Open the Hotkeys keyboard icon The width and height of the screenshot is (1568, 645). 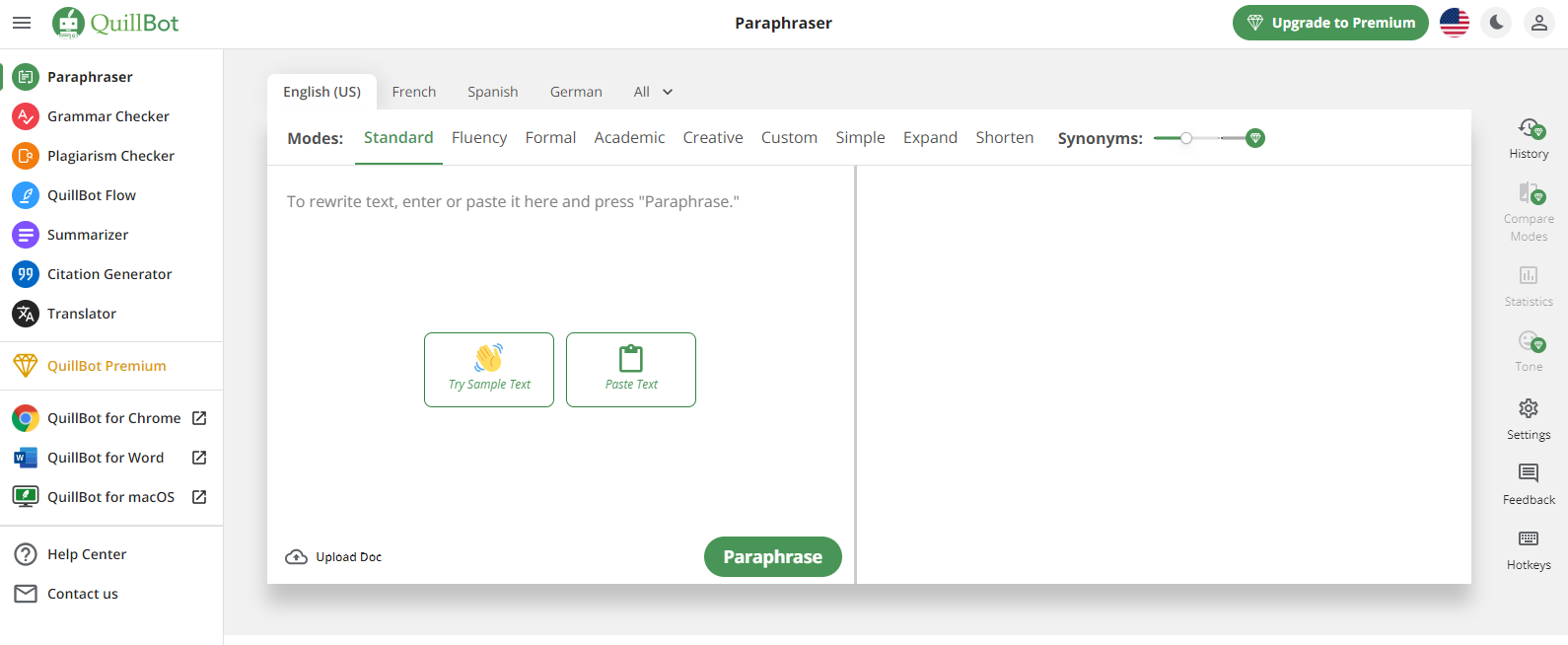(1529, 538)
